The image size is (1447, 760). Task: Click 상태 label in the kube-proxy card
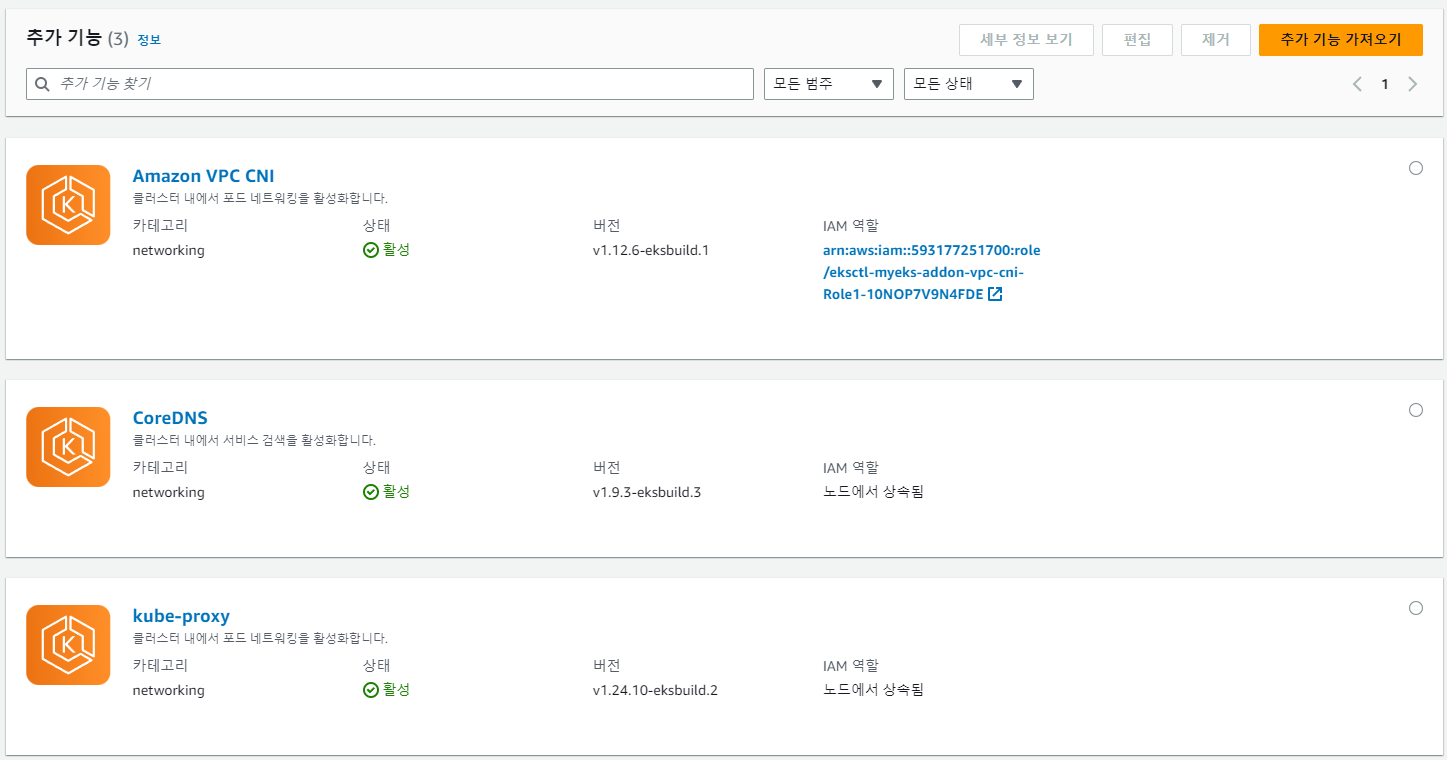click(376, 666)
